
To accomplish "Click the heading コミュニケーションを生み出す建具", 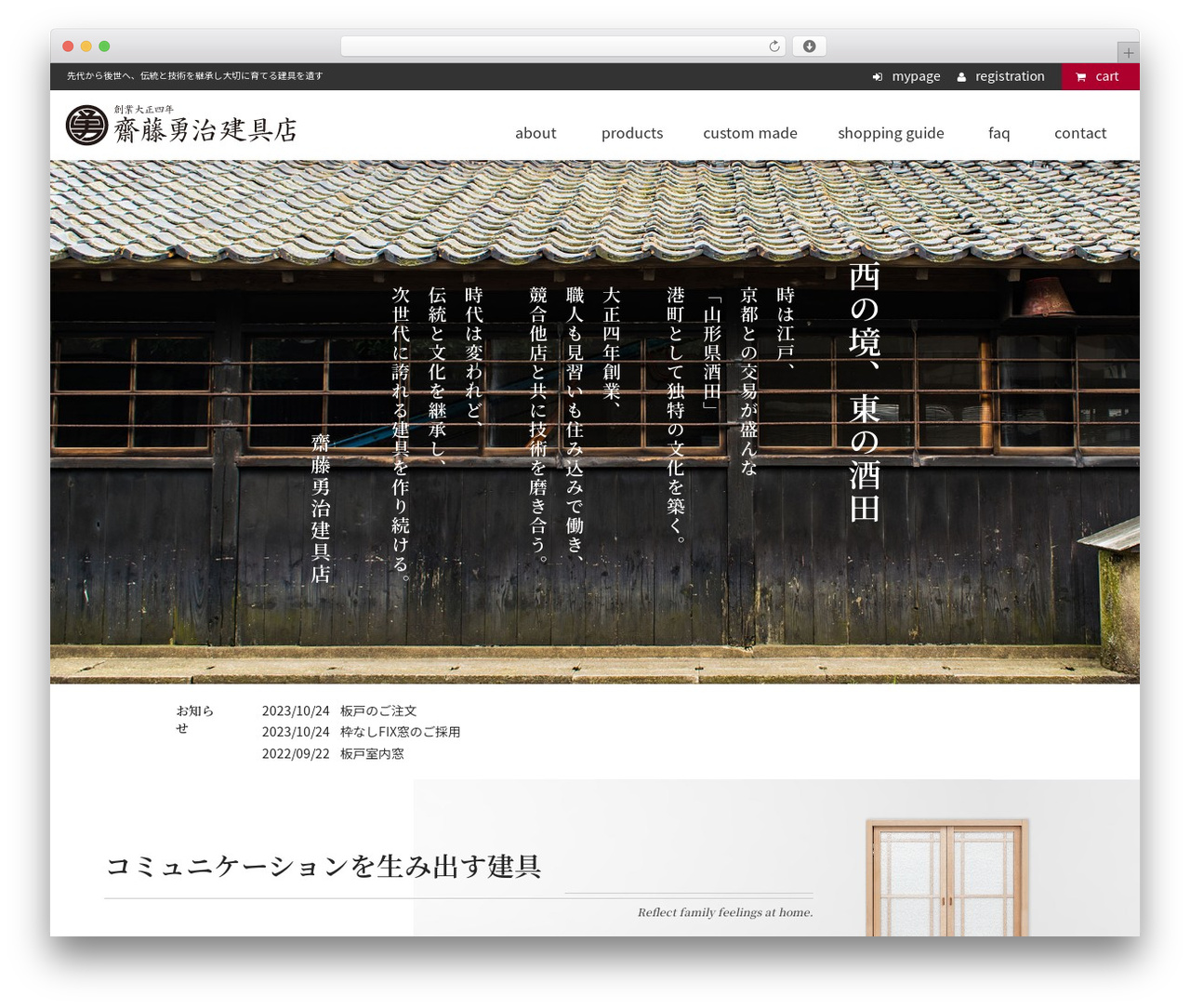I will pos(324,867).
